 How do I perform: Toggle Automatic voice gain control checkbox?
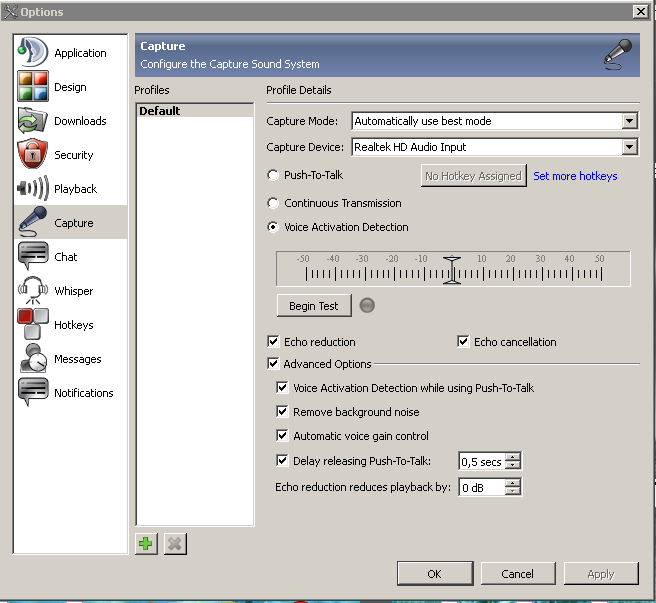coord(282,436)
